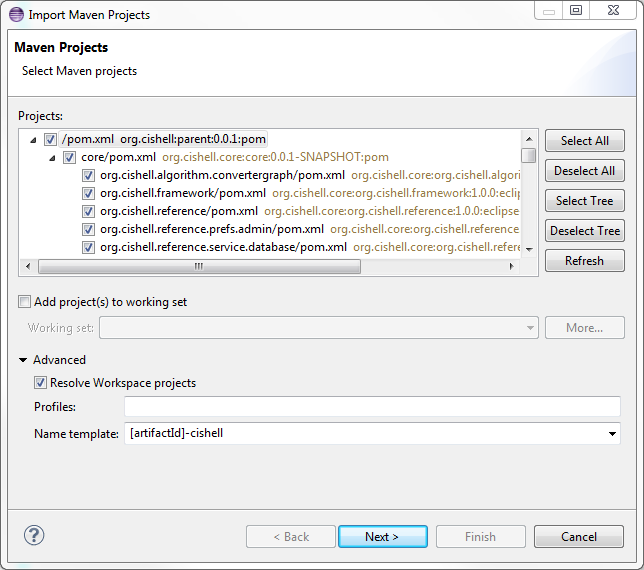Click the horizontal scrollbar thumb in projects list
Viewport: 644px width, 570px height.
pyautogui.click(x=199, y=267)
